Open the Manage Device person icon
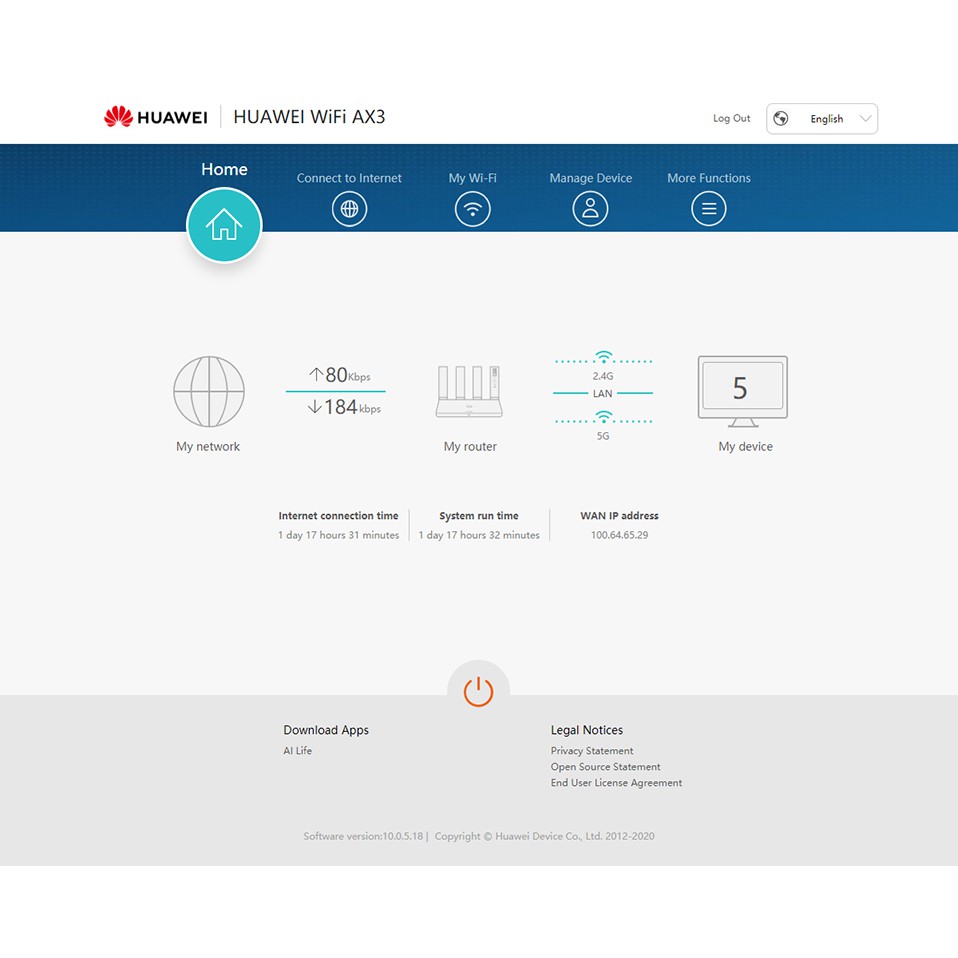Screen dimensions: 958x958 (x=590, y=209)
